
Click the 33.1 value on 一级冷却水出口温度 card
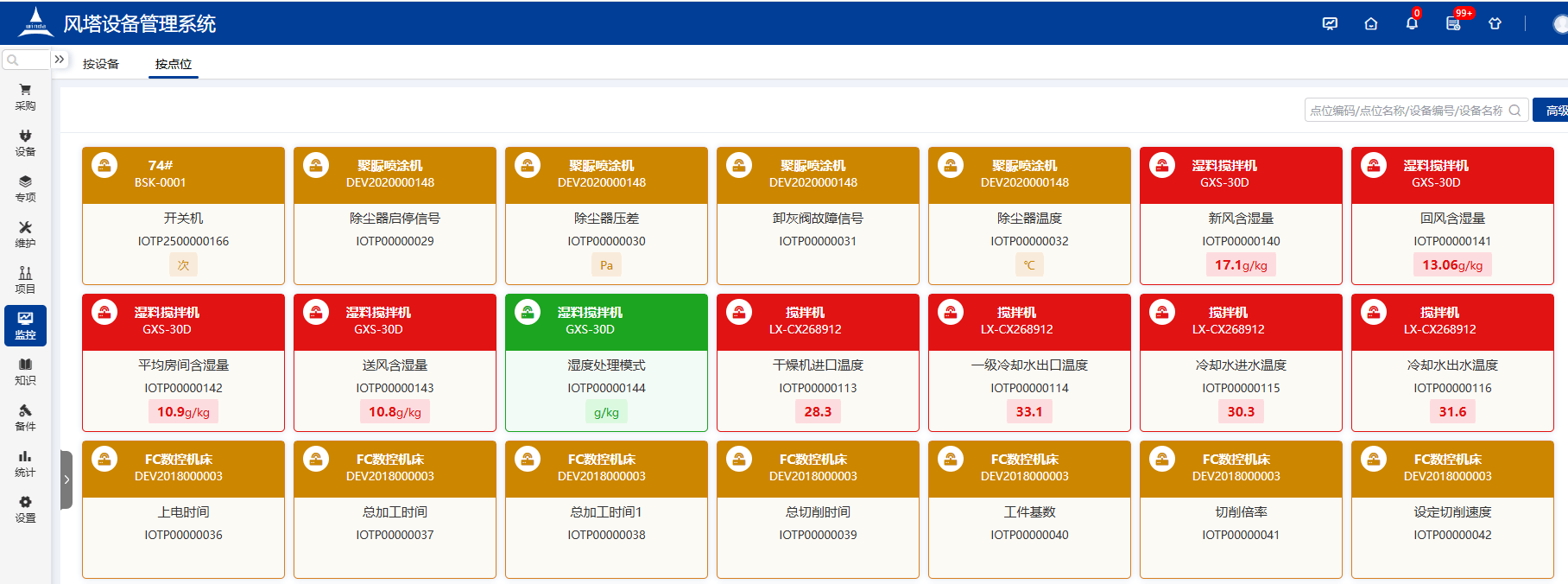[1029, 412]
